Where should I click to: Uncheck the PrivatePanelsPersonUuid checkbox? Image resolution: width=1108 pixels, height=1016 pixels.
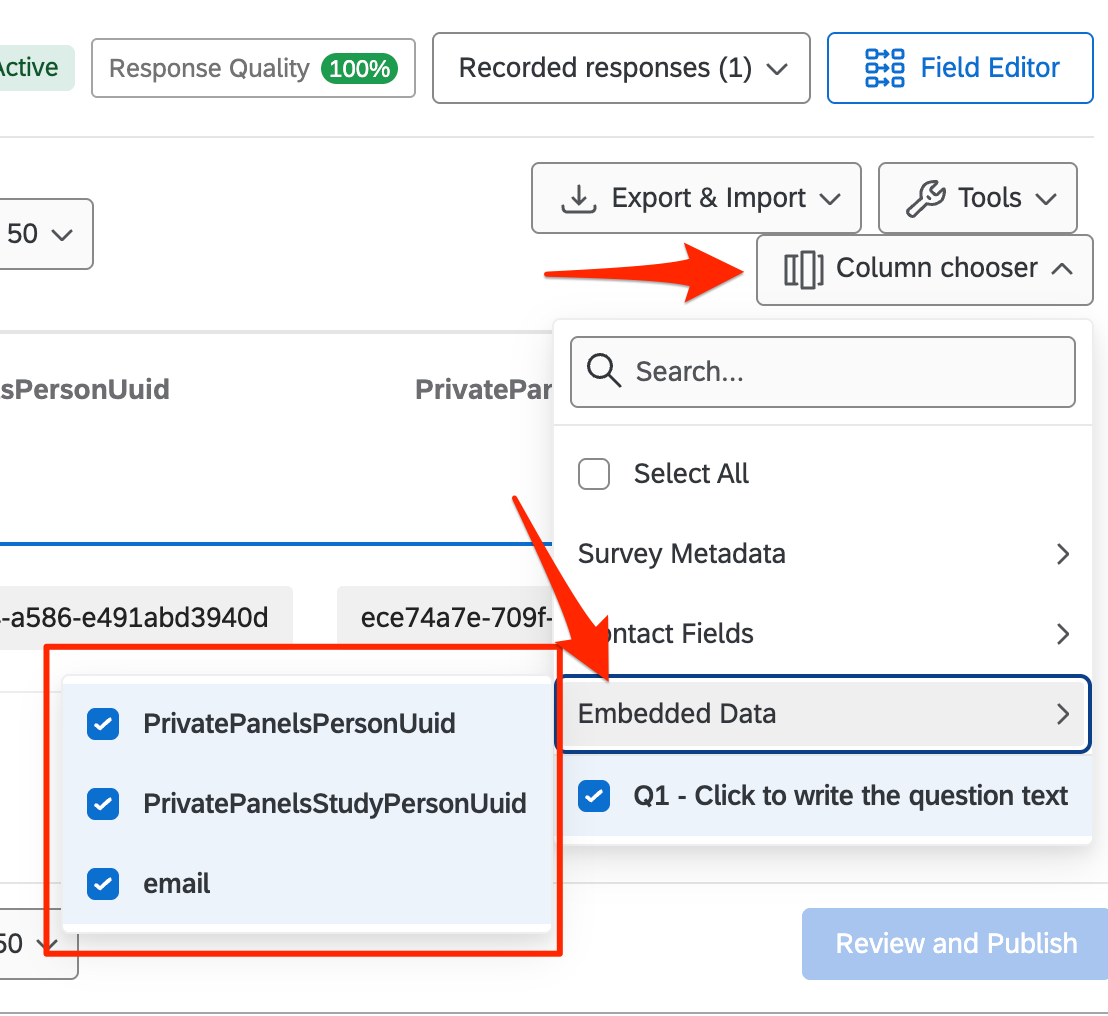[x=103, y=724]
